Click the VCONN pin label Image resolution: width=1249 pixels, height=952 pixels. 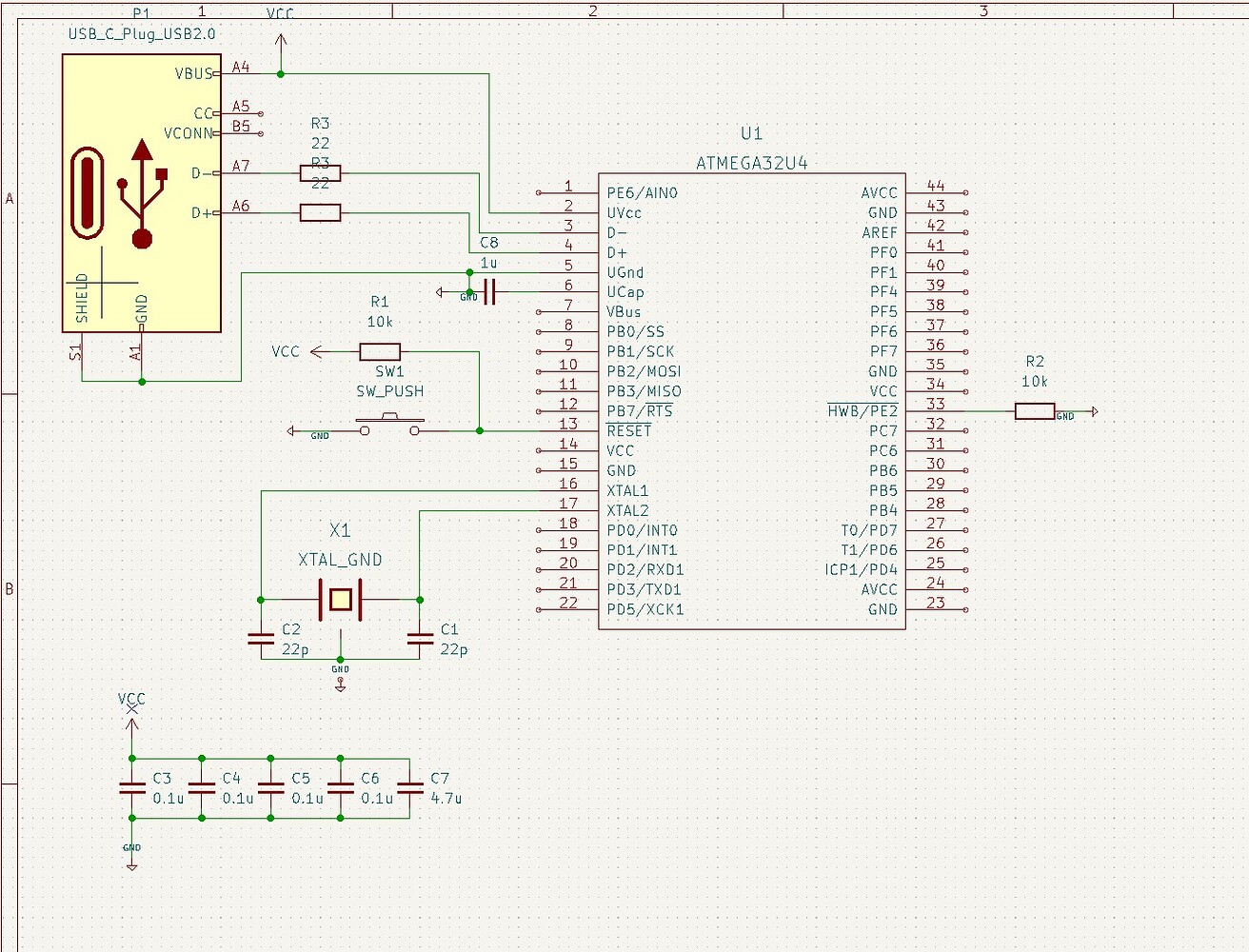pyautogui.click(x=188, y=133)
